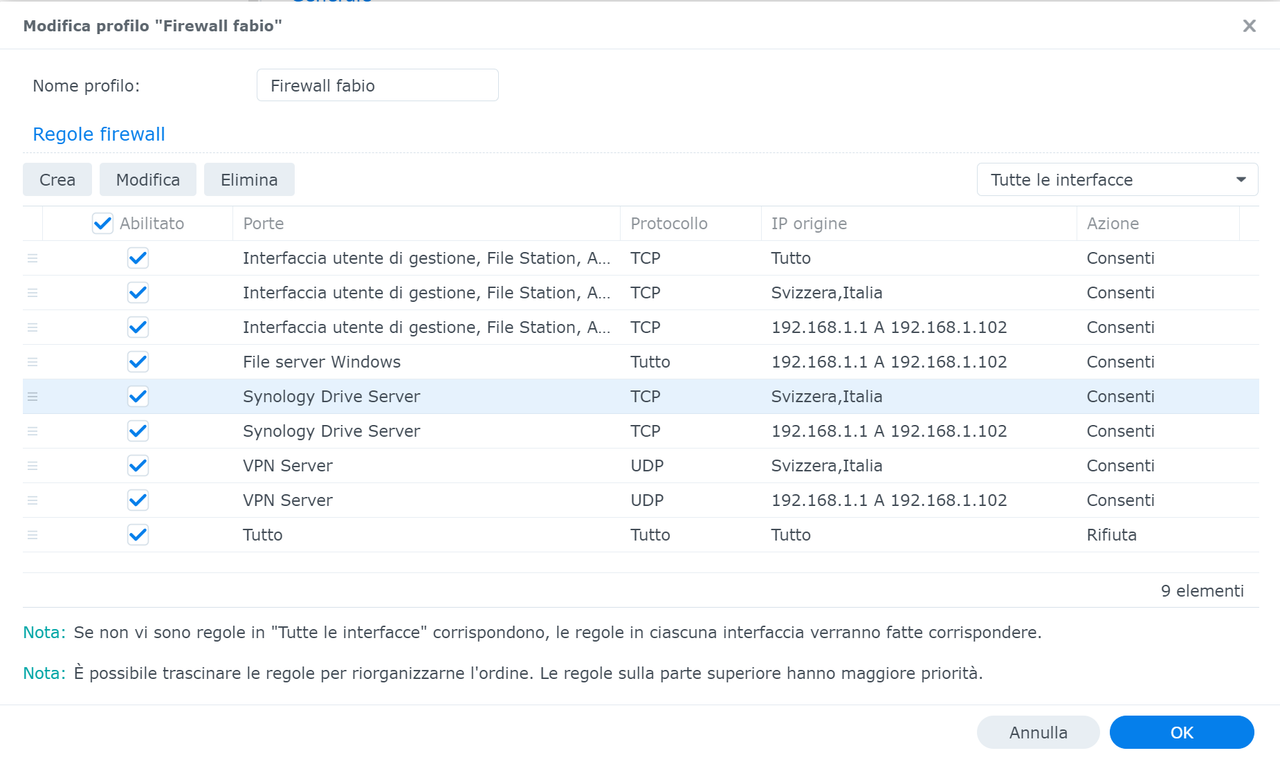Click the Porte column header

(x=426, y=224)
